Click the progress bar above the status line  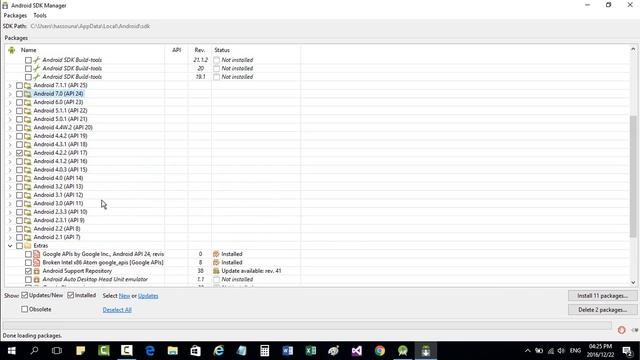point(307,325)
